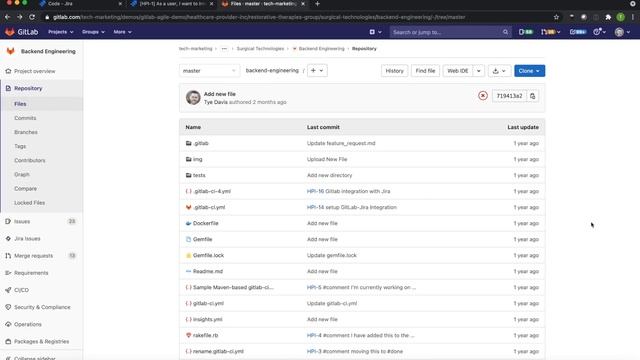Open the Projects menu
This screenshot has width=640, height=360.
[61, 32]
